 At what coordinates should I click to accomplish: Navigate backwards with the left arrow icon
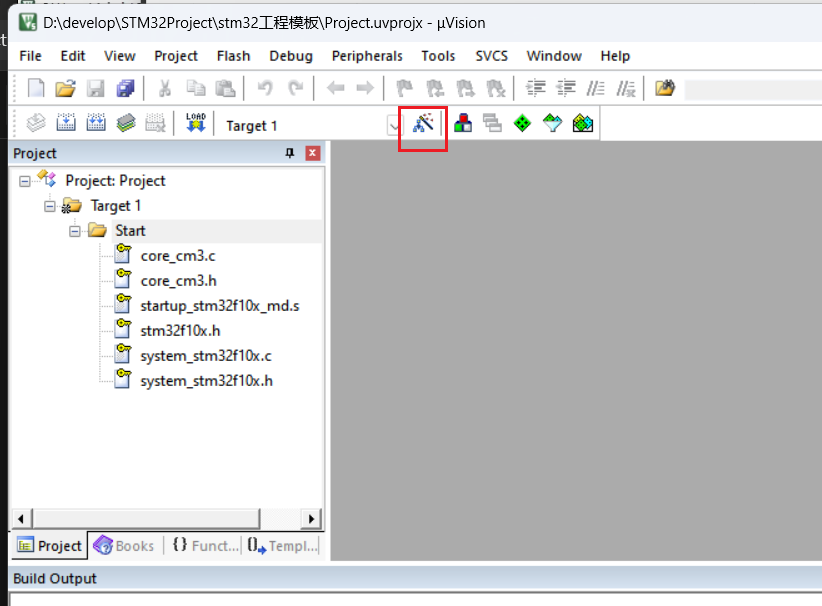point(336,88)
